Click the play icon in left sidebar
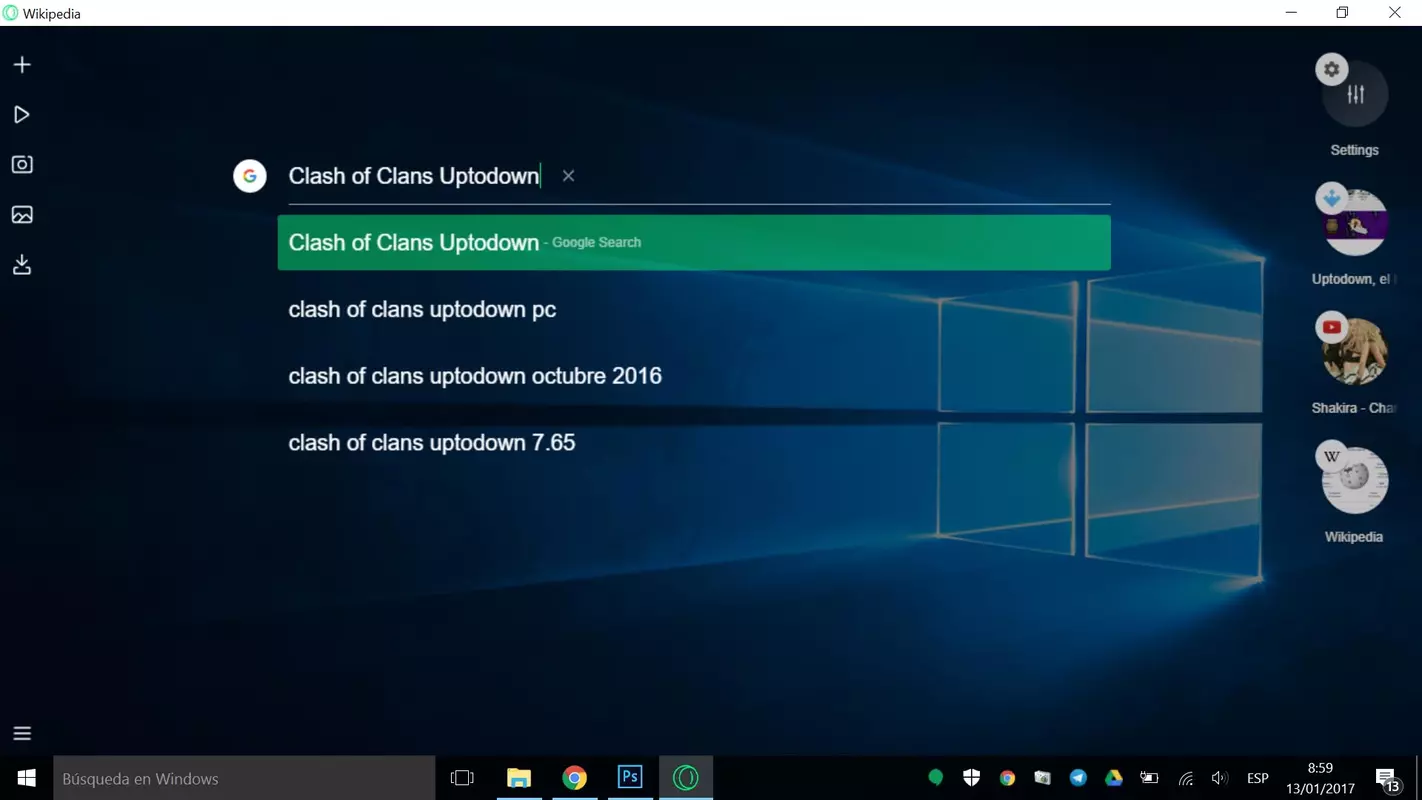 pyautogui.click(x=22, y=115)
